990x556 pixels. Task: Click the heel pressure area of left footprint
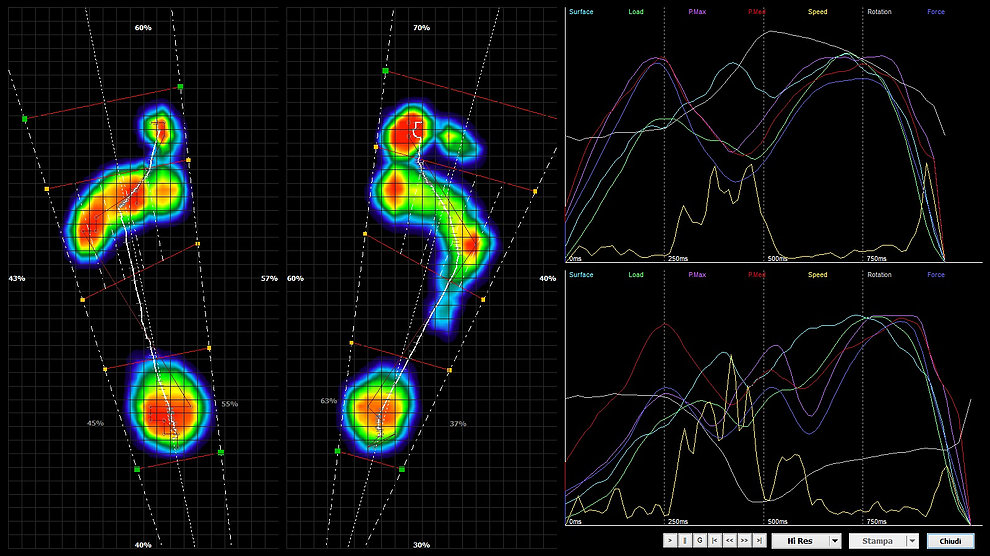click(x=170, y=407)
